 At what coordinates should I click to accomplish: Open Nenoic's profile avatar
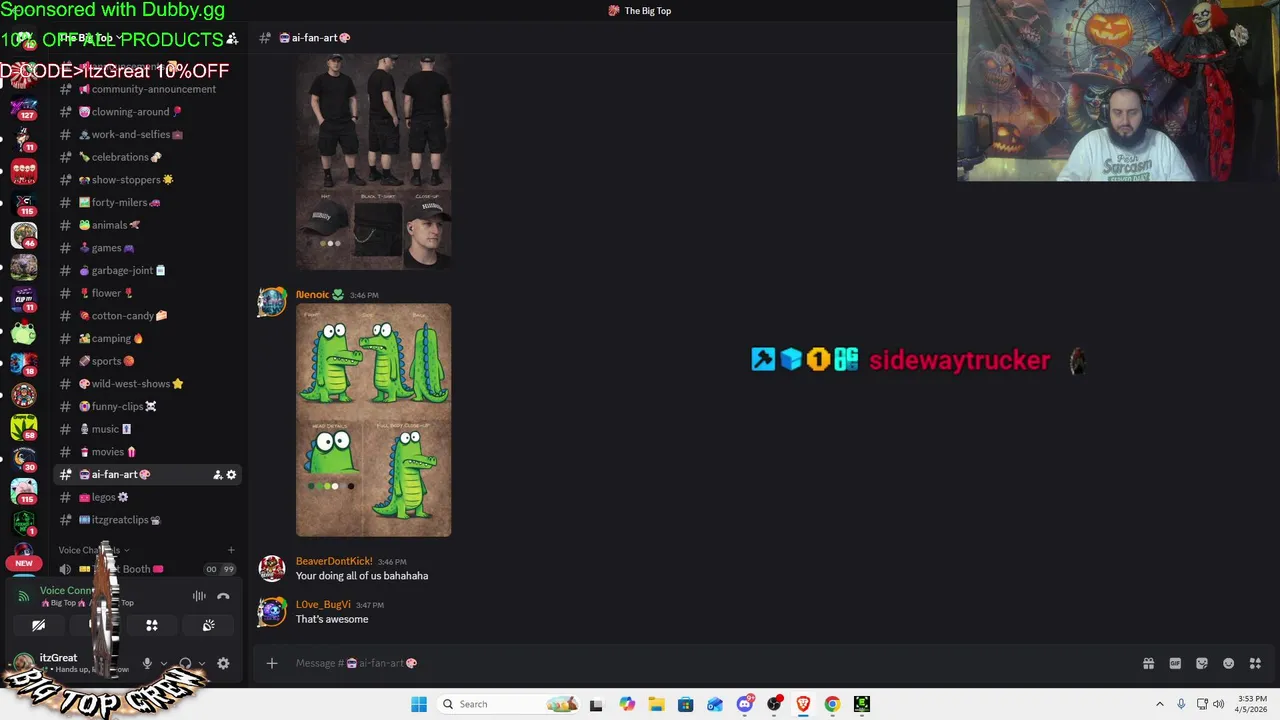point(272,302)
